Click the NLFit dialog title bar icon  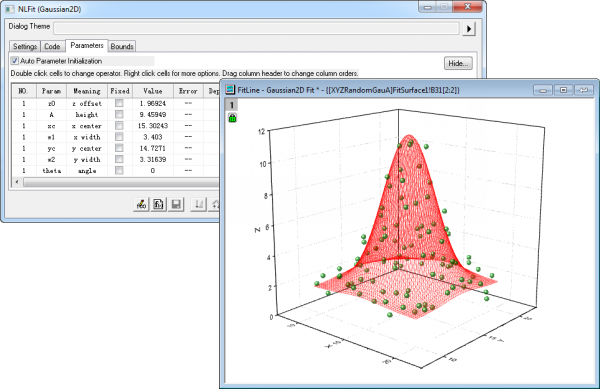tap(10, 9)
